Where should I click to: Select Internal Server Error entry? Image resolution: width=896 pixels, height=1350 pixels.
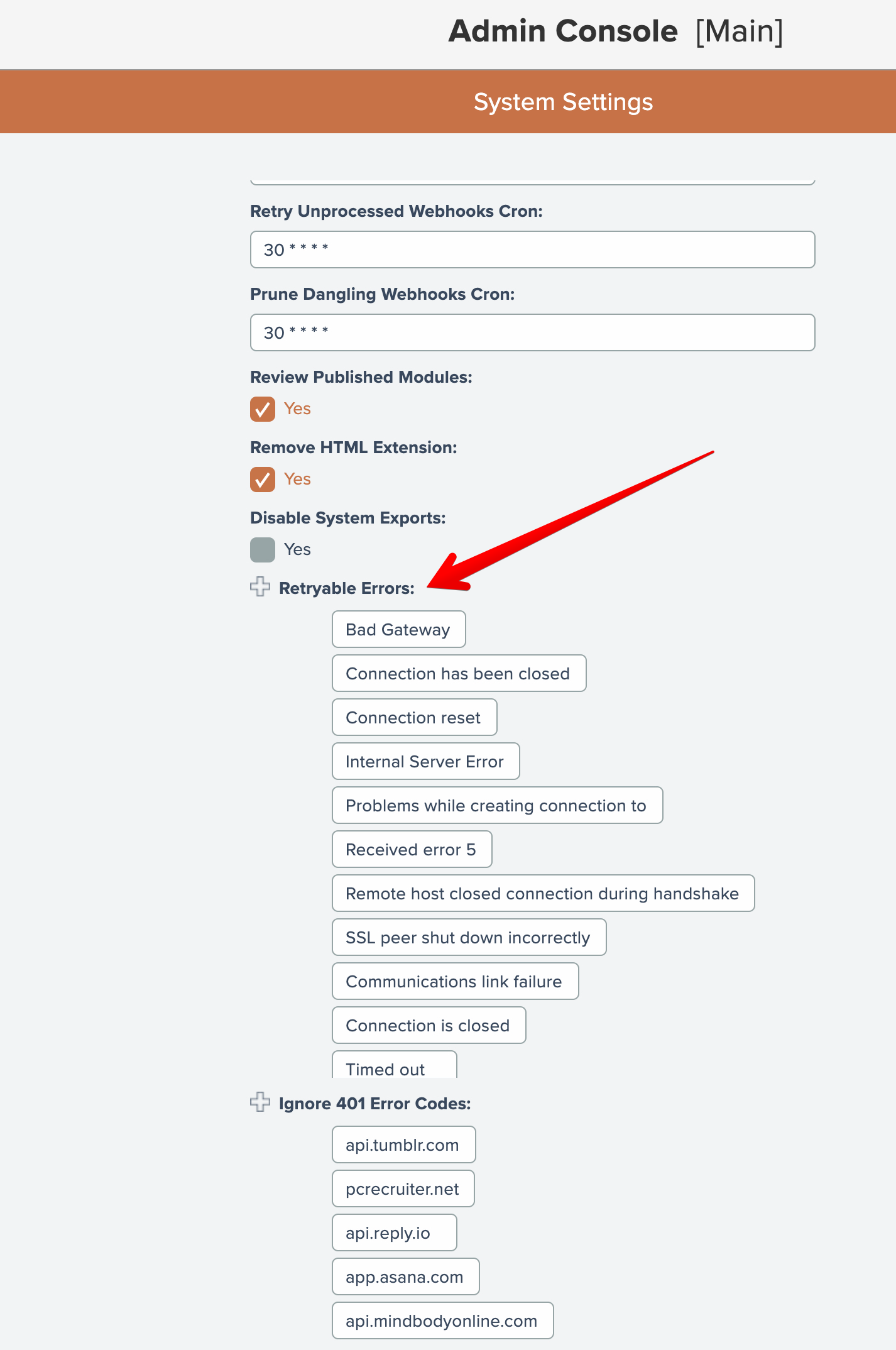(x=425, y=761)
